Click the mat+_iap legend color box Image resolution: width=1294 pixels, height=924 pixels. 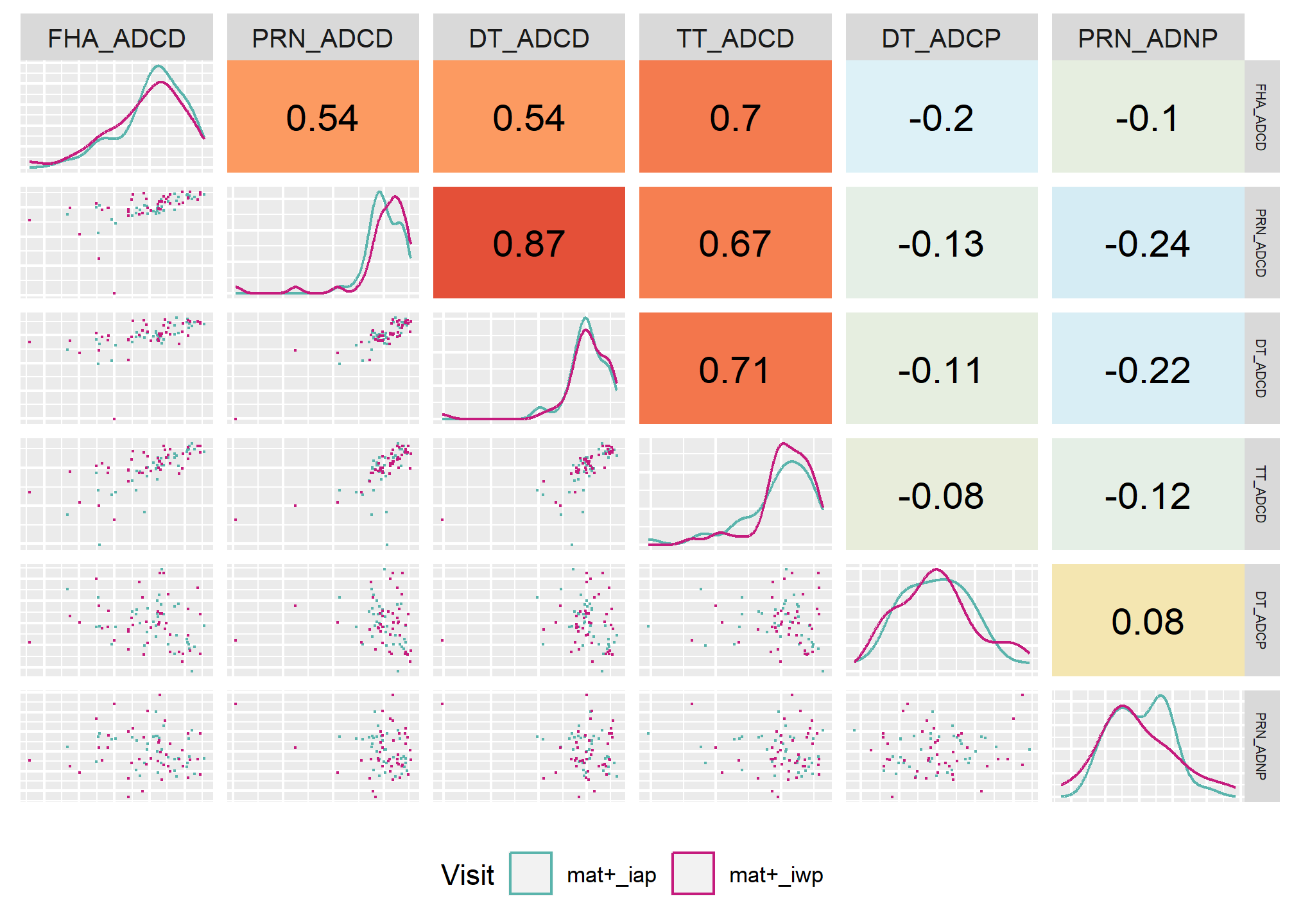click(530, 873)
